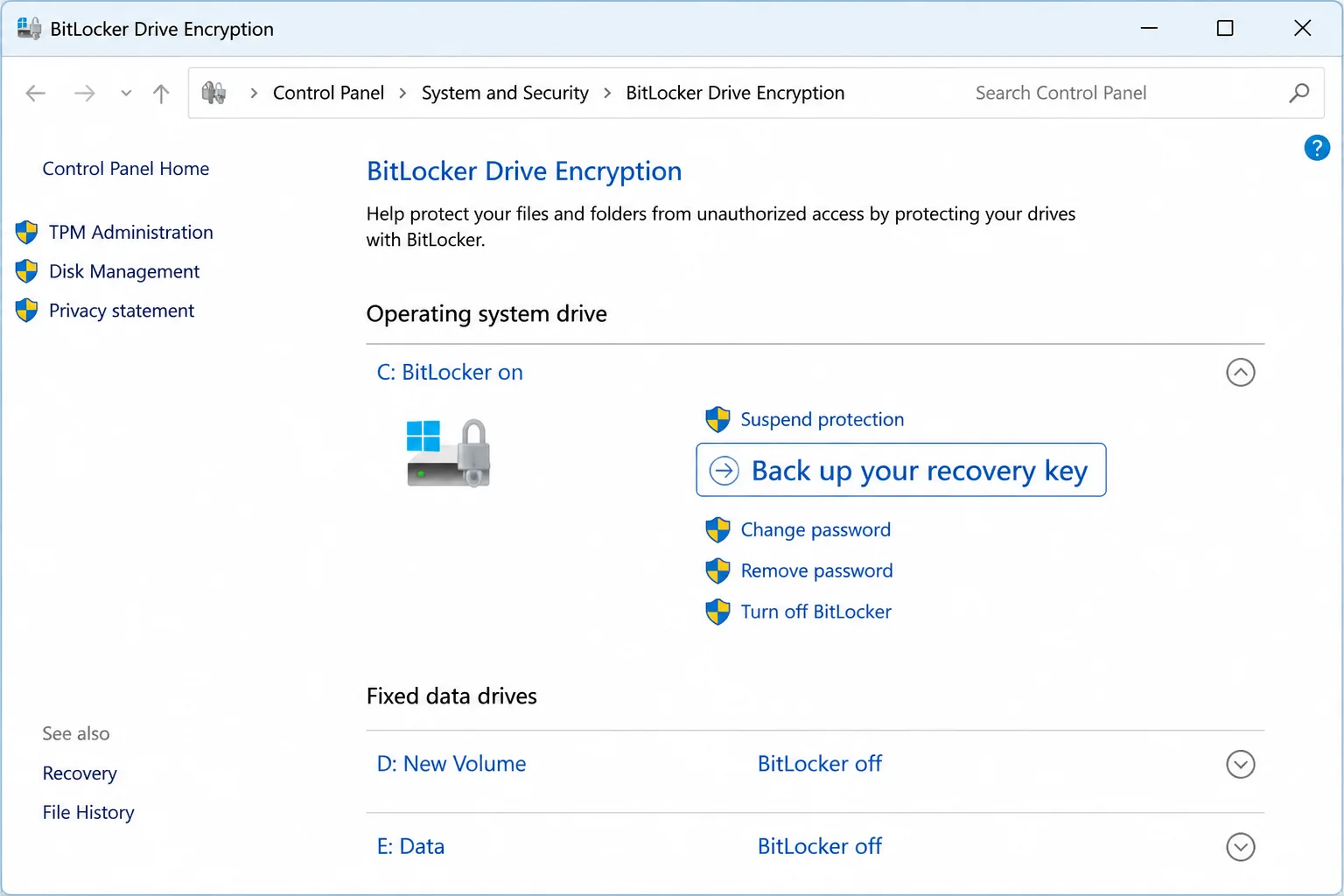Open Control Panel Home link
This screenshot has height=896, width=1344.
126,168
